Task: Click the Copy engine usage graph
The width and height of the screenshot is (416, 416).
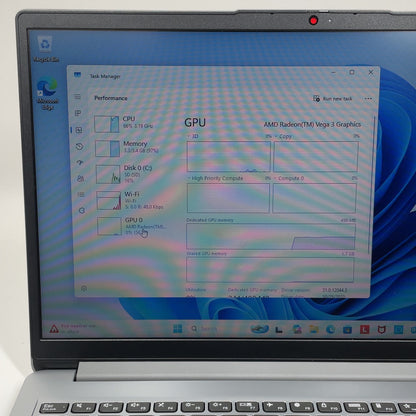Action: point(316,156)
